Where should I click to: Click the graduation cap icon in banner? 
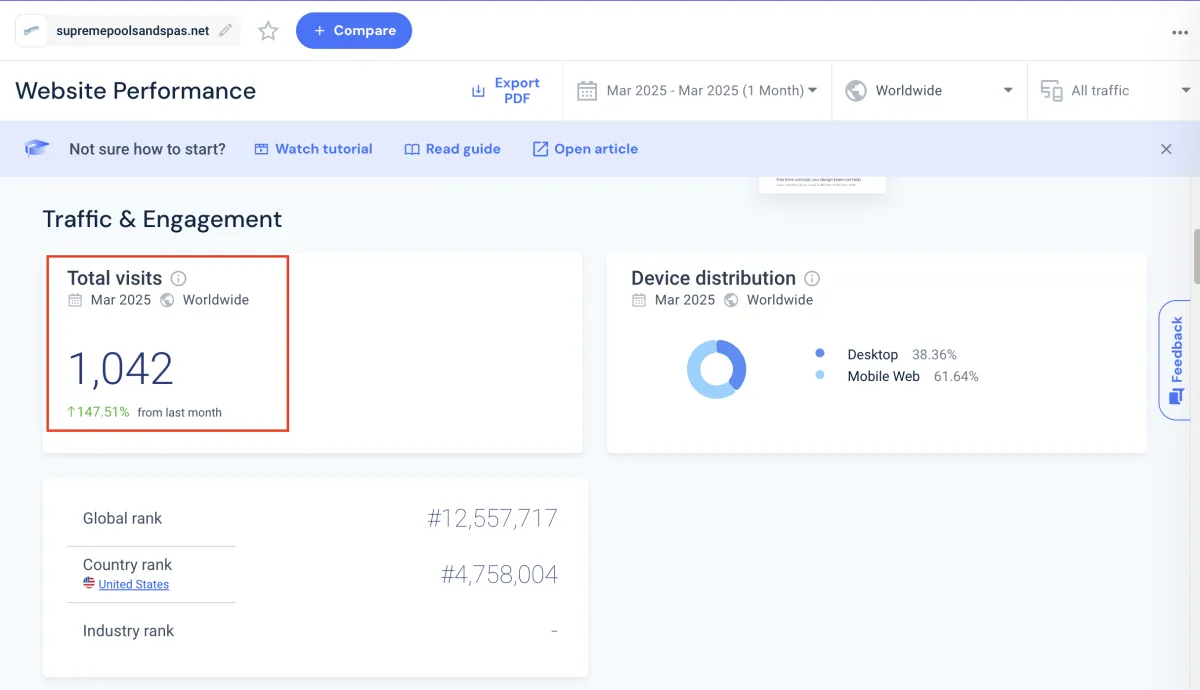[x=37, y=148]
